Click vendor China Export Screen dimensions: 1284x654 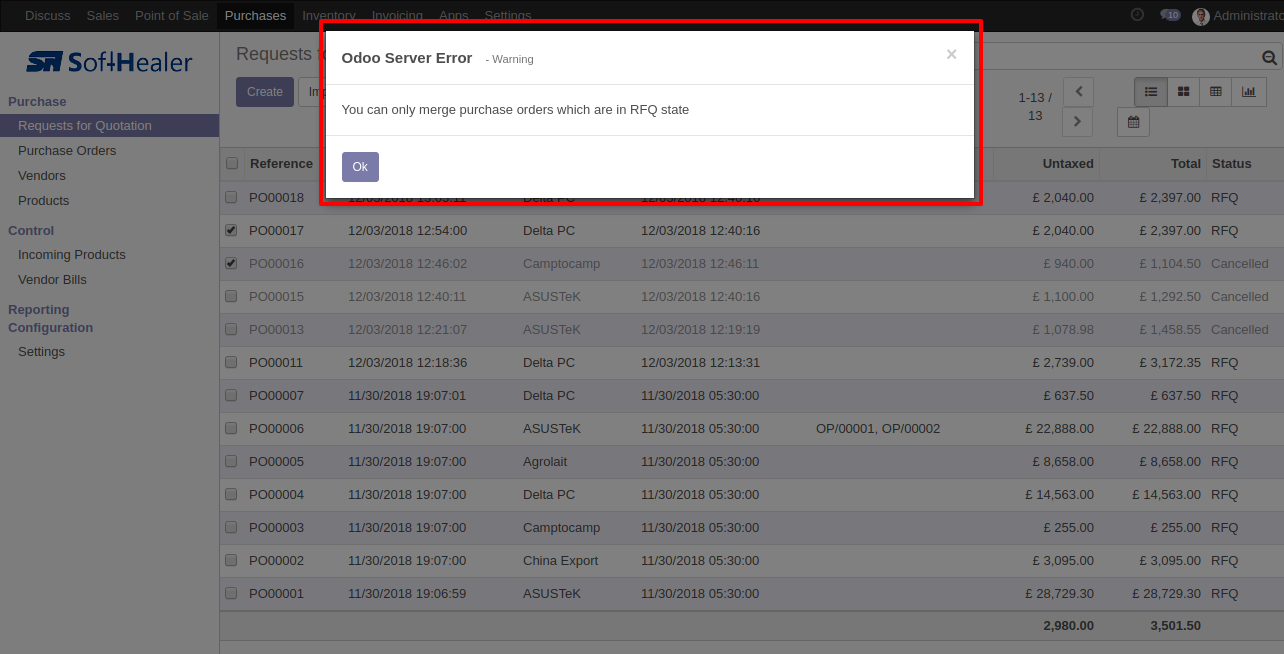pos(560,561)
